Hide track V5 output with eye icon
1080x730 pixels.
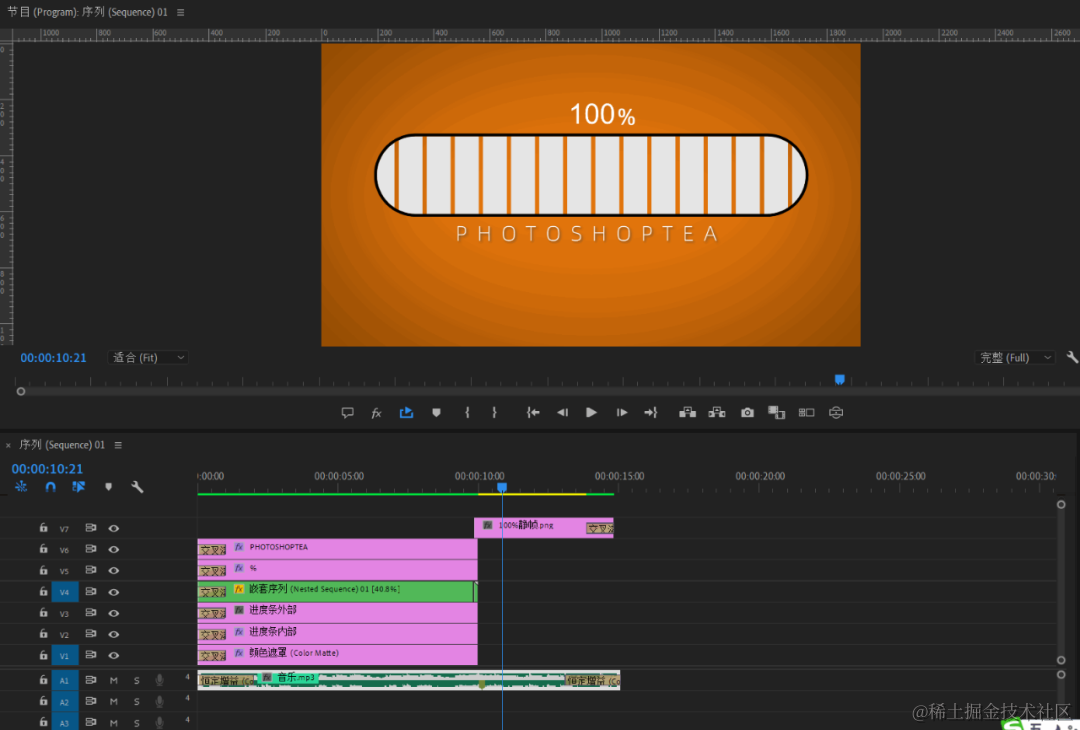114,570
